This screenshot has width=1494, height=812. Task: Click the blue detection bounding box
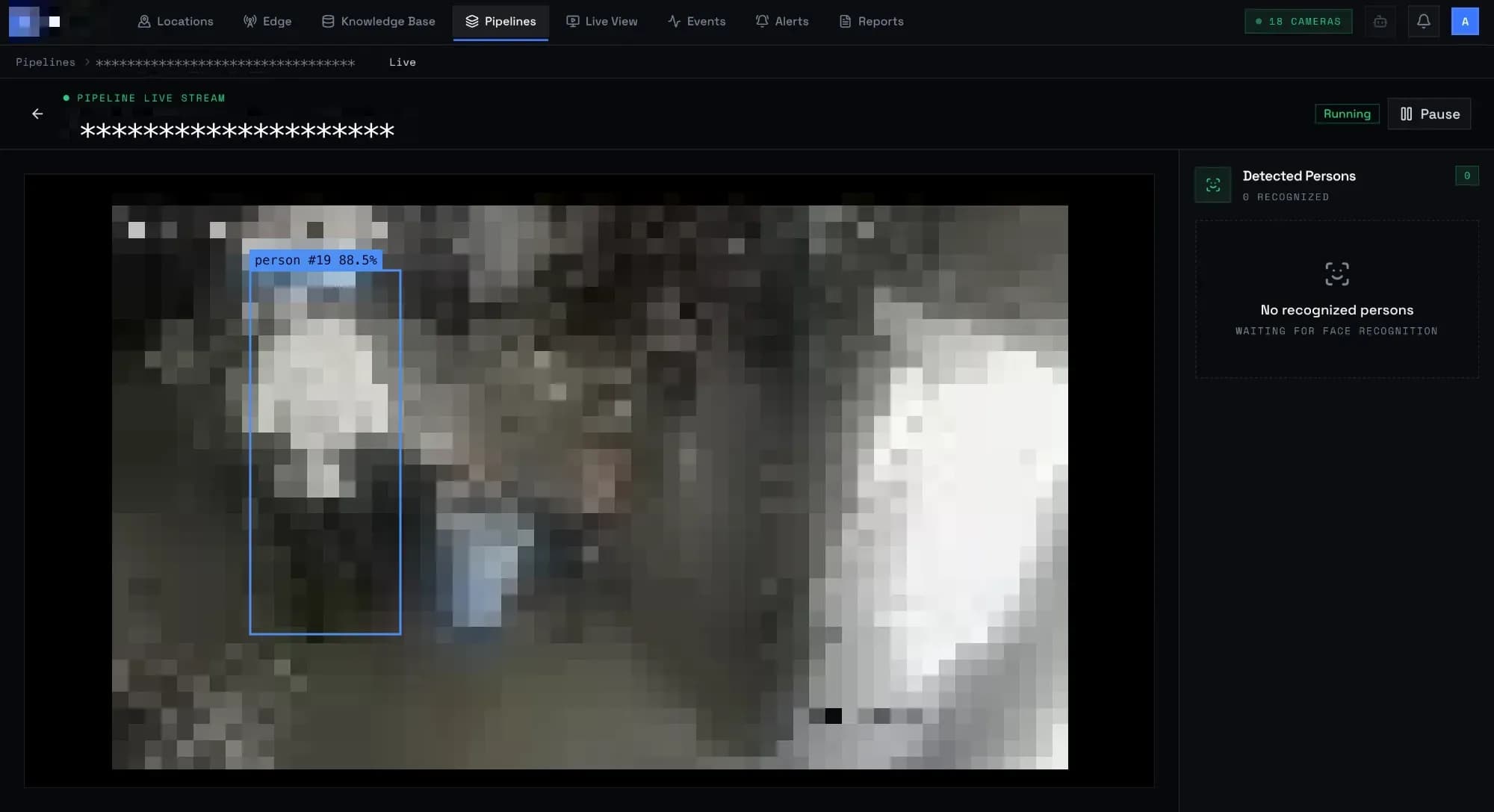[325, 452]
